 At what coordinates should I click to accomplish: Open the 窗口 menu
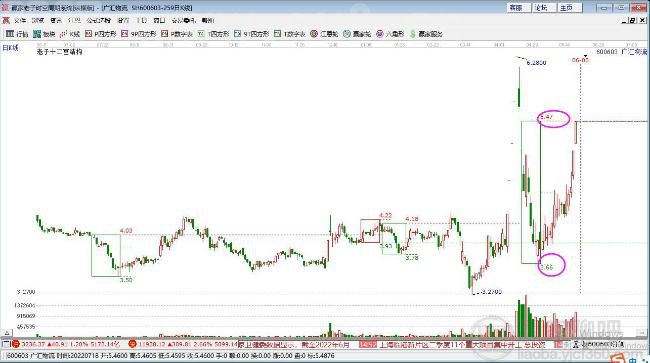coord(159,20)
